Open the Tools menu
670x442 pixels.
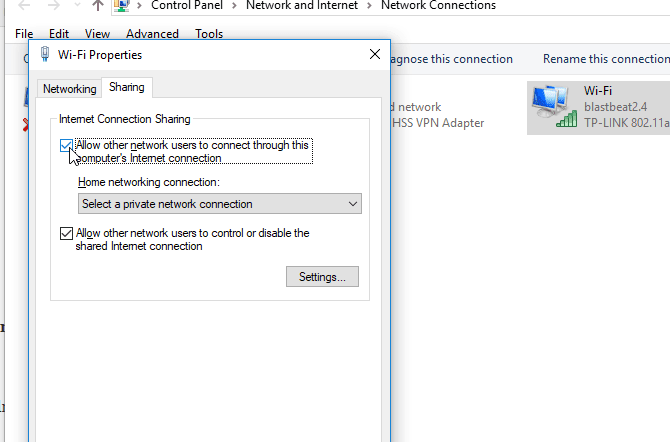pos(209,34)
